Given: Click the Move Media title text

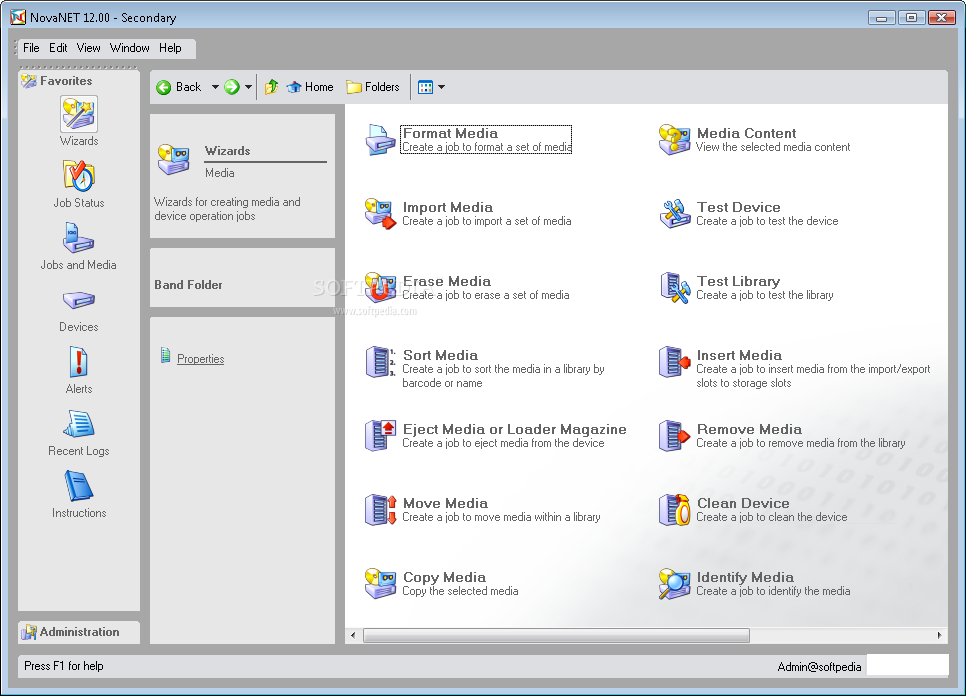Looking at the screenshot, I should [445, 503].
